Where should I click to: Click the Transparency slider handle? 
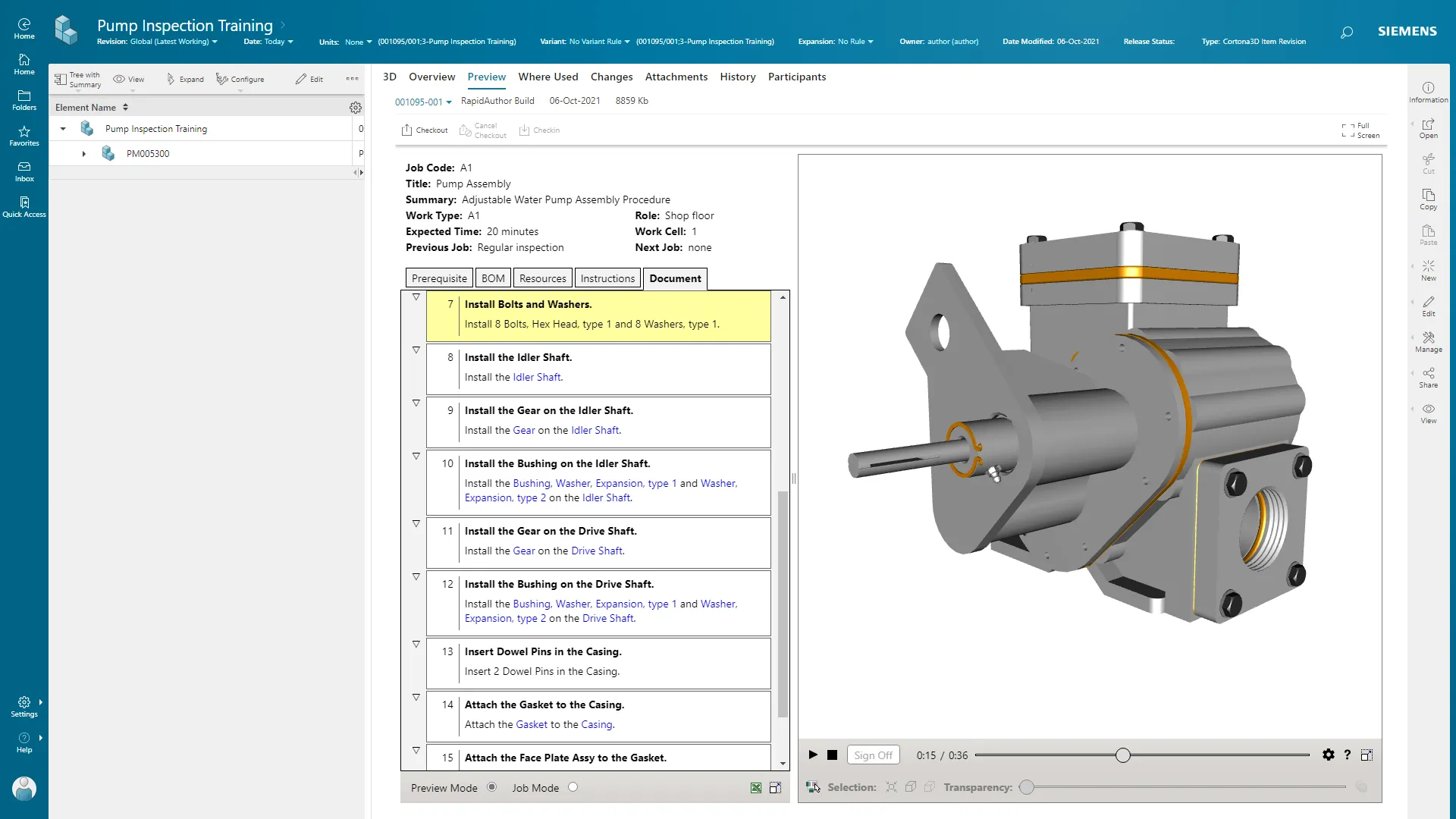pyautogui.click(x=1027, y=788)
